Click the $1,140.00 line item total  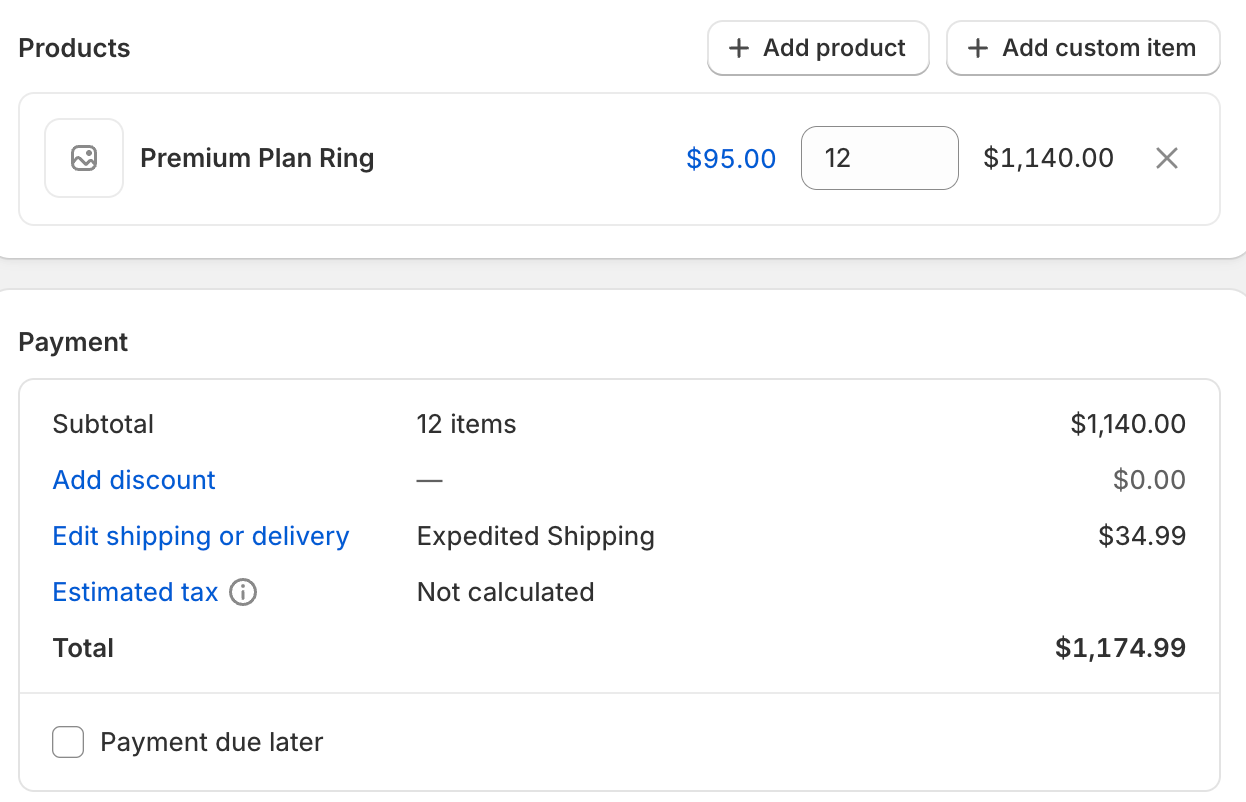pos(1048,158)
